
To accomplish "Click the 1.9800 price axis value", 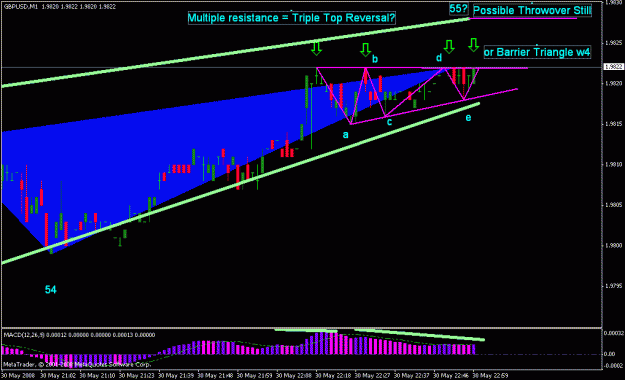I will (x=614, y=246).
